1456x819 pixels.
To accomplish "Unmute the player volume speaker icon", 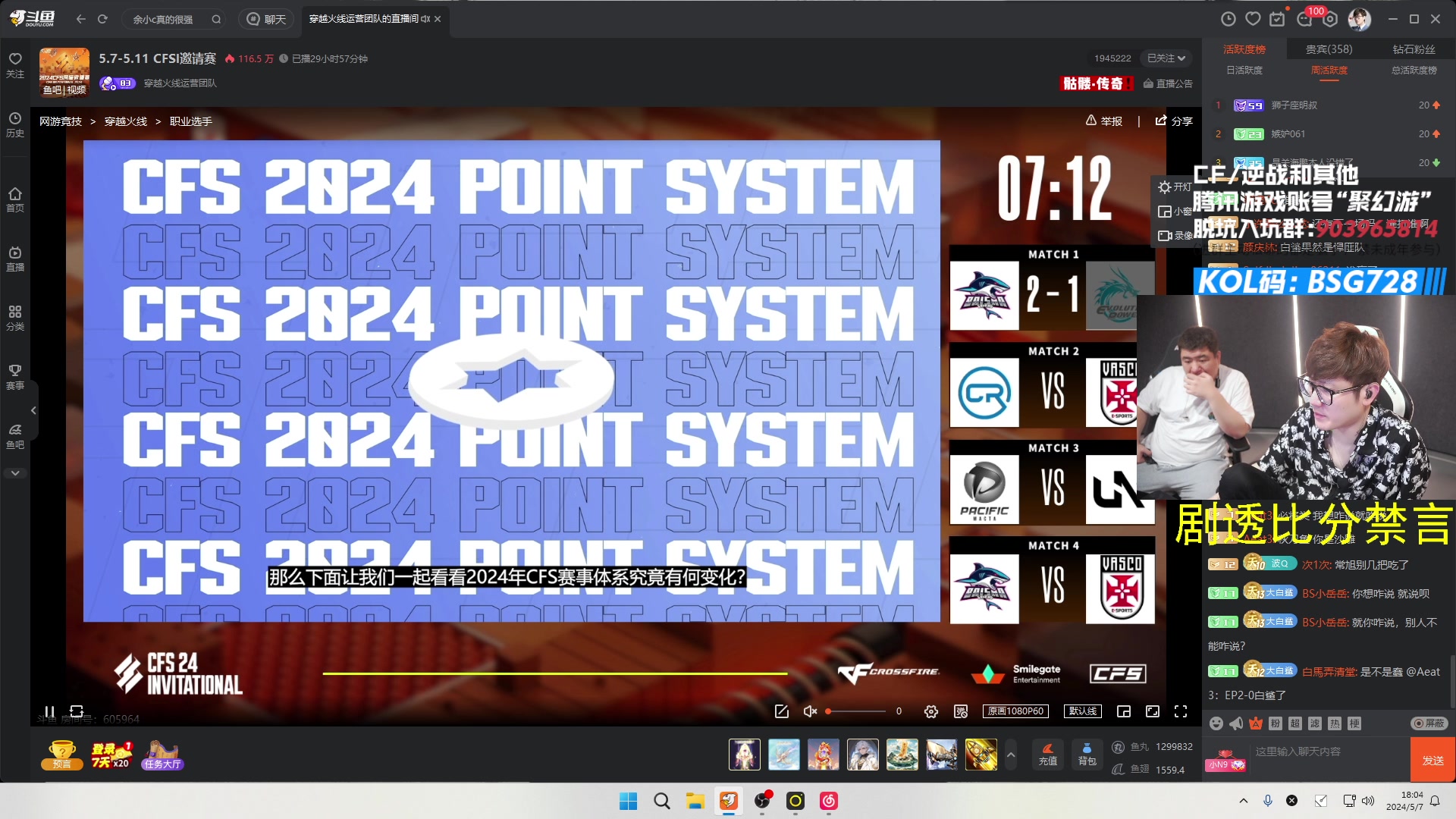I will pos(810,711).
